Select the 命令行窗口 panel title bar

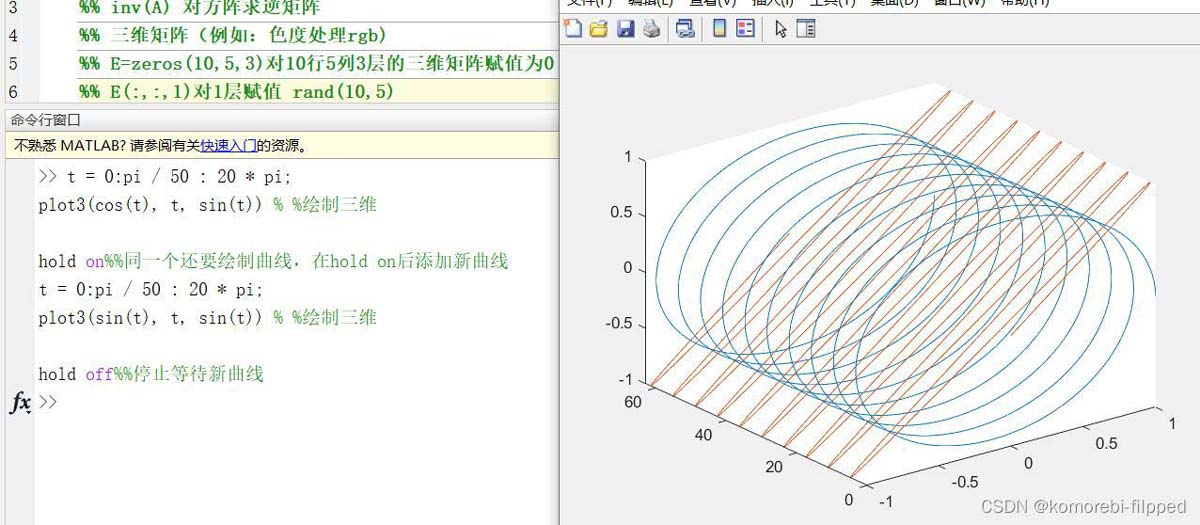[46, 120]
